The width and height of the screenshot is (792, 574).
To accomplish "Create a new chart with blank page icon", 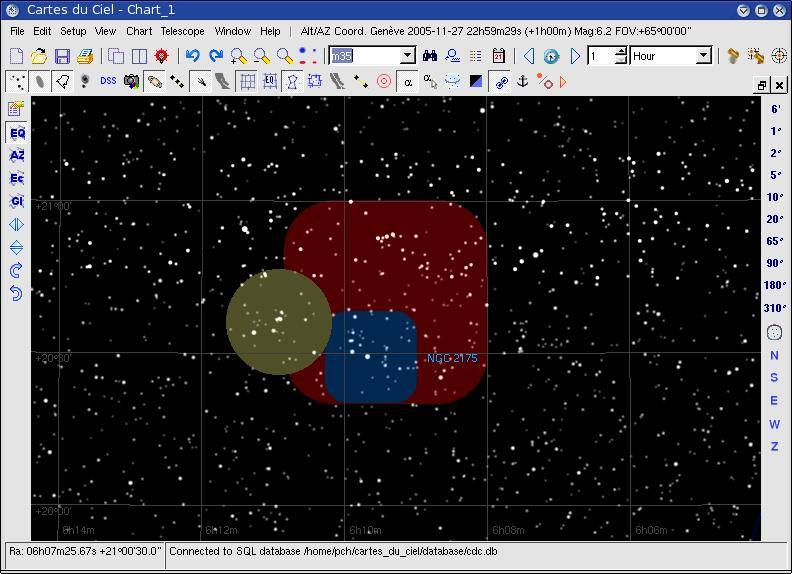I will 17,56.
